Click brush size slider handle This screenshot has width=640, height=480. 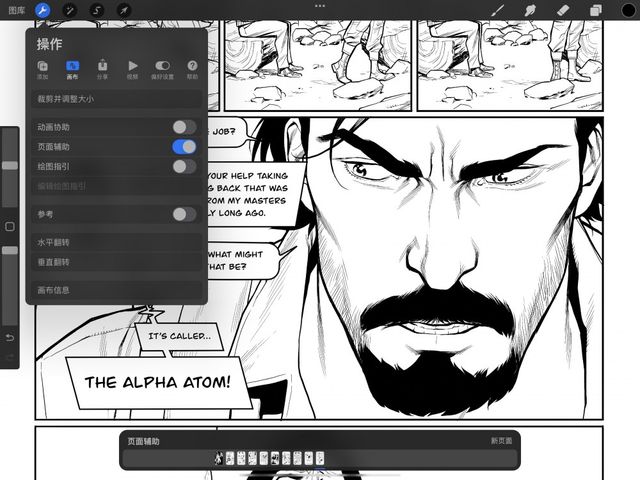(10, 165)
